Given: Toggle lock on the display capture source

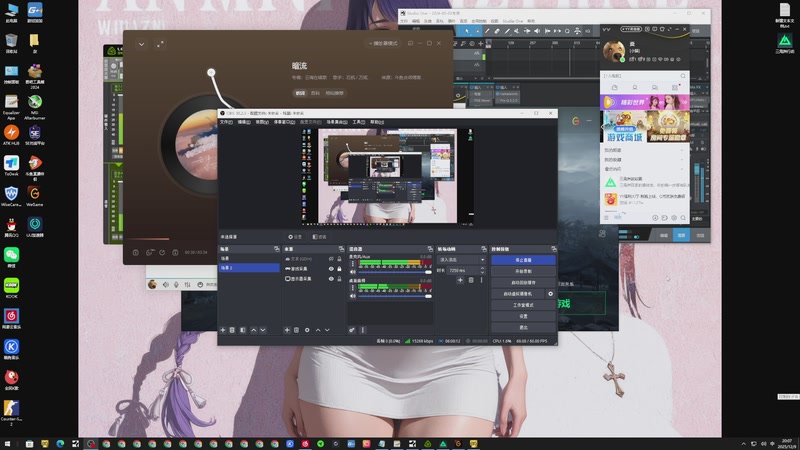Looking at the screenshot, I should 339,279.
